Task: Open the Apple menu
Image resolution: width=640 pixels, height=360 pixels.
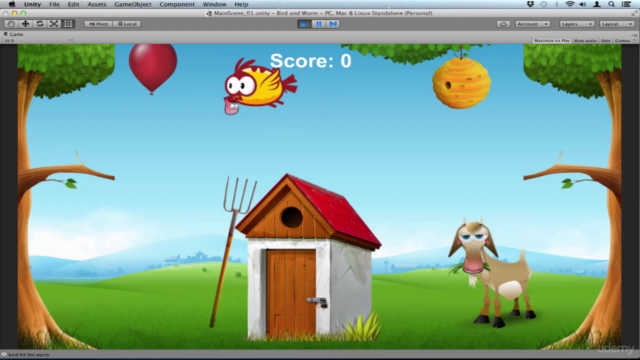Action: tap(12, 4)
